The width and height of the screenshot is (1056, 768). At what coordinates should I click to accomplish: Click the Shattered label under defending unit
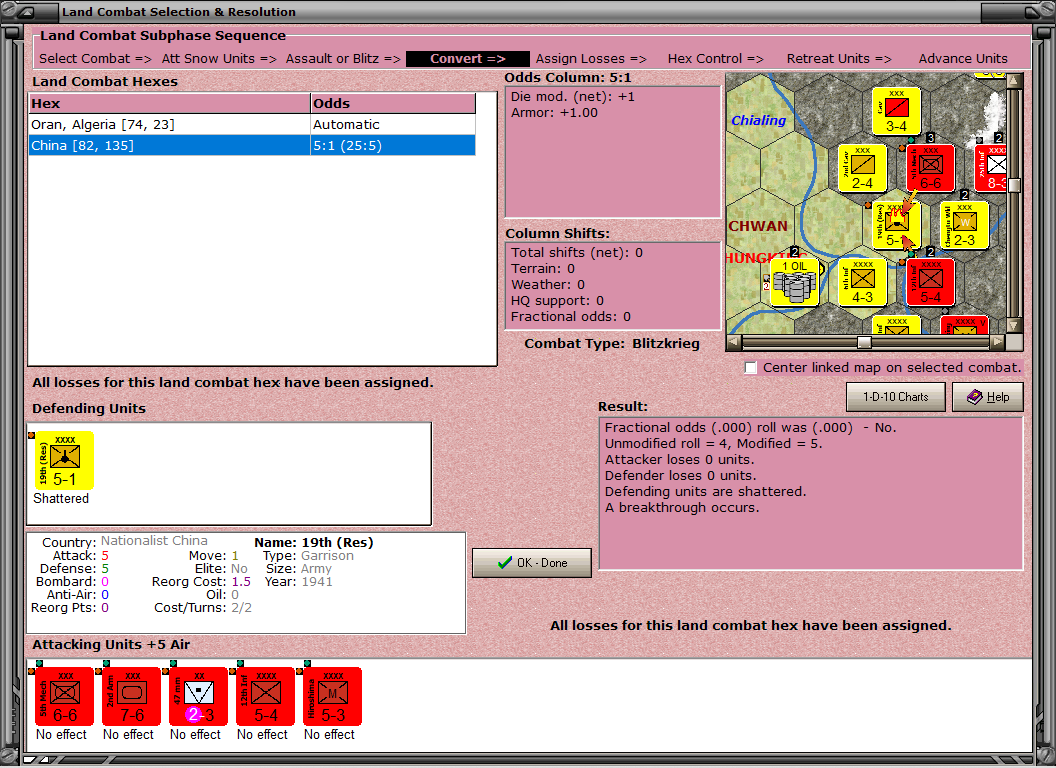click(x=61, y=499)
